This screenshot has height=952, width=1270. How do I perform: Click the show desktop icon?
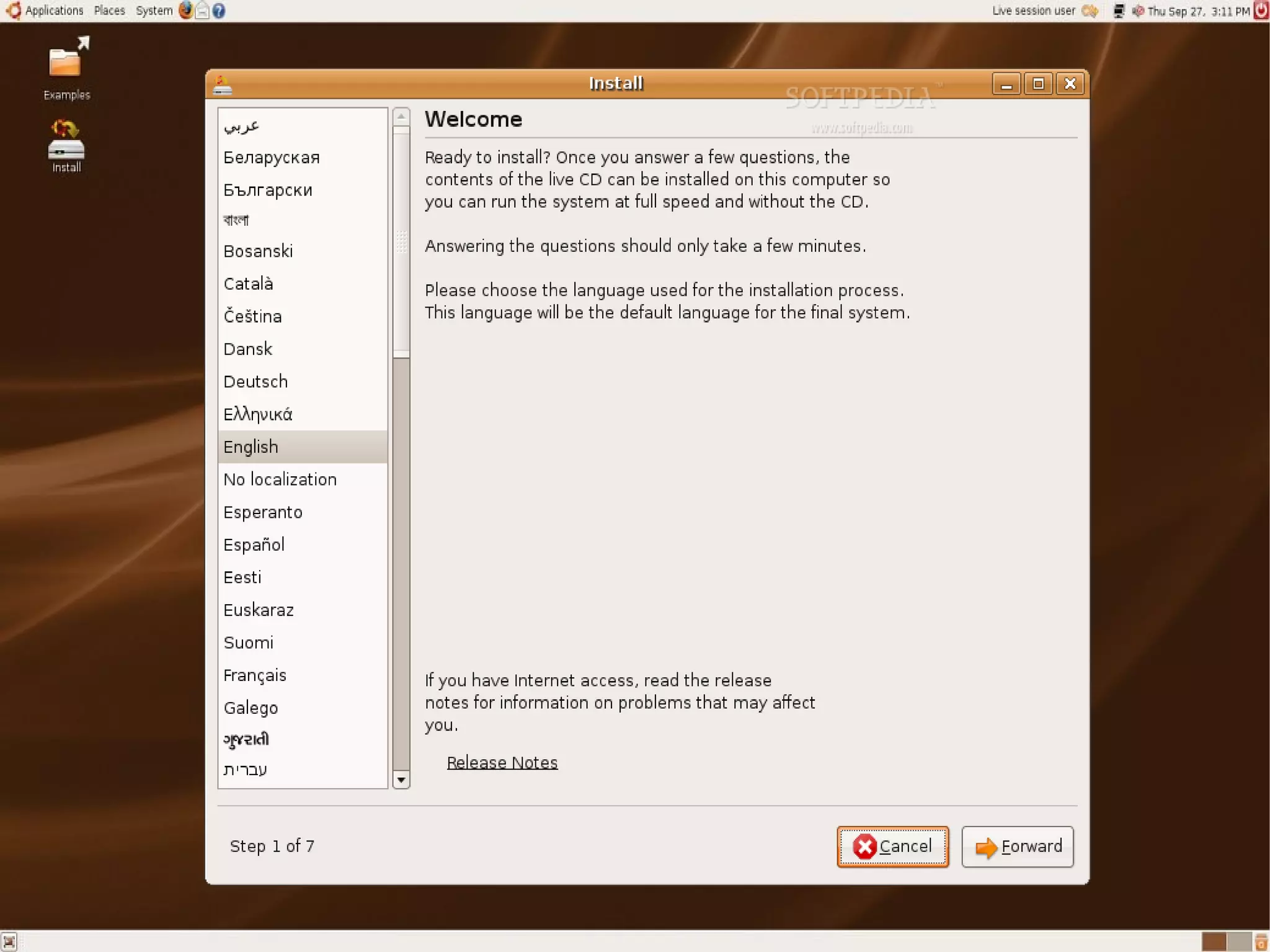[x=9, y=941]
